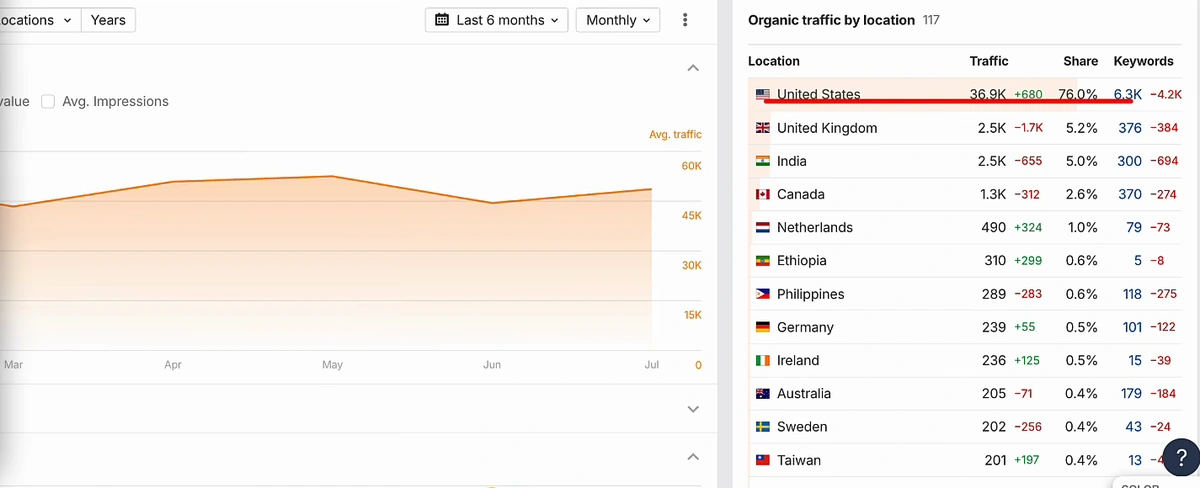Select the United States location name
Image resolution: width=1200 pixels, height=488 pixels.
(x=818, y=95)
